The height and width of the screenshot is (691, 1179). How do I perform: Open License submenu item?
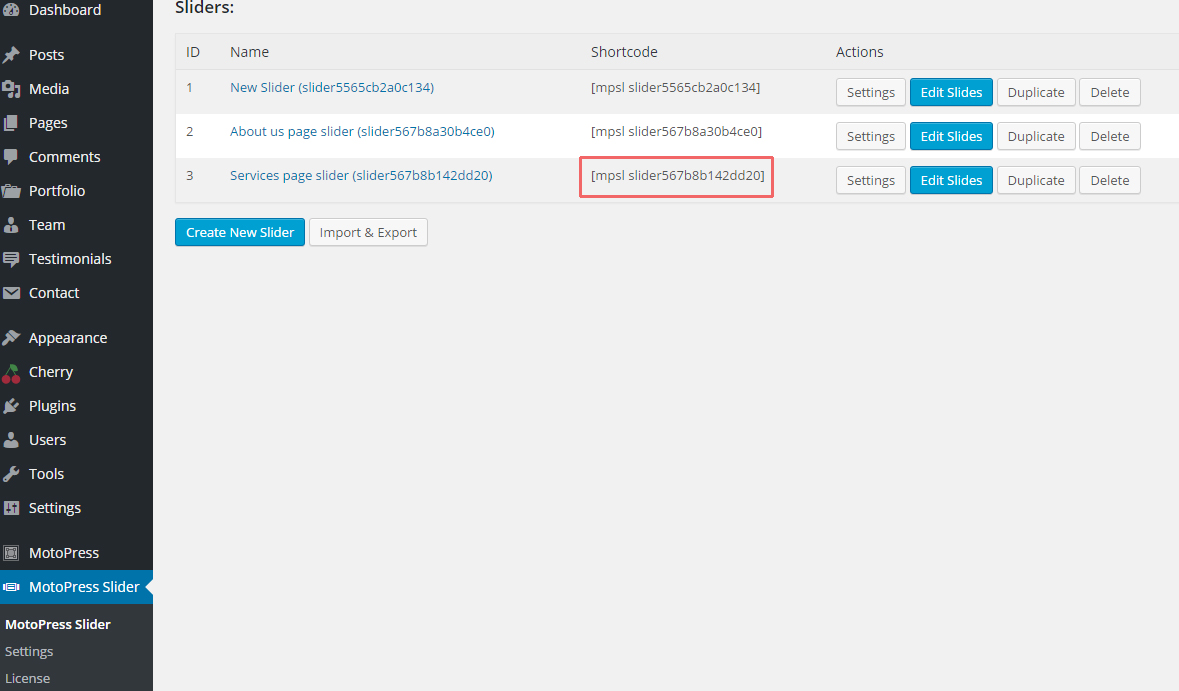pos(28,678)
